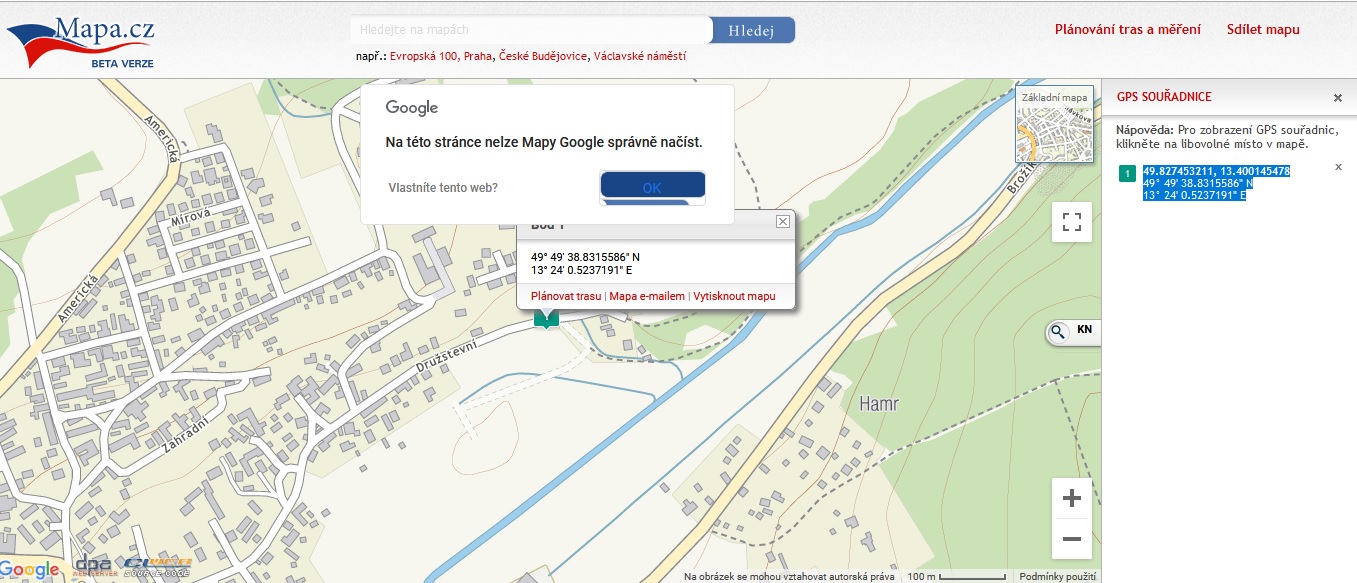Click the Hamr label on the map
1357x583 pixels.
879,405
